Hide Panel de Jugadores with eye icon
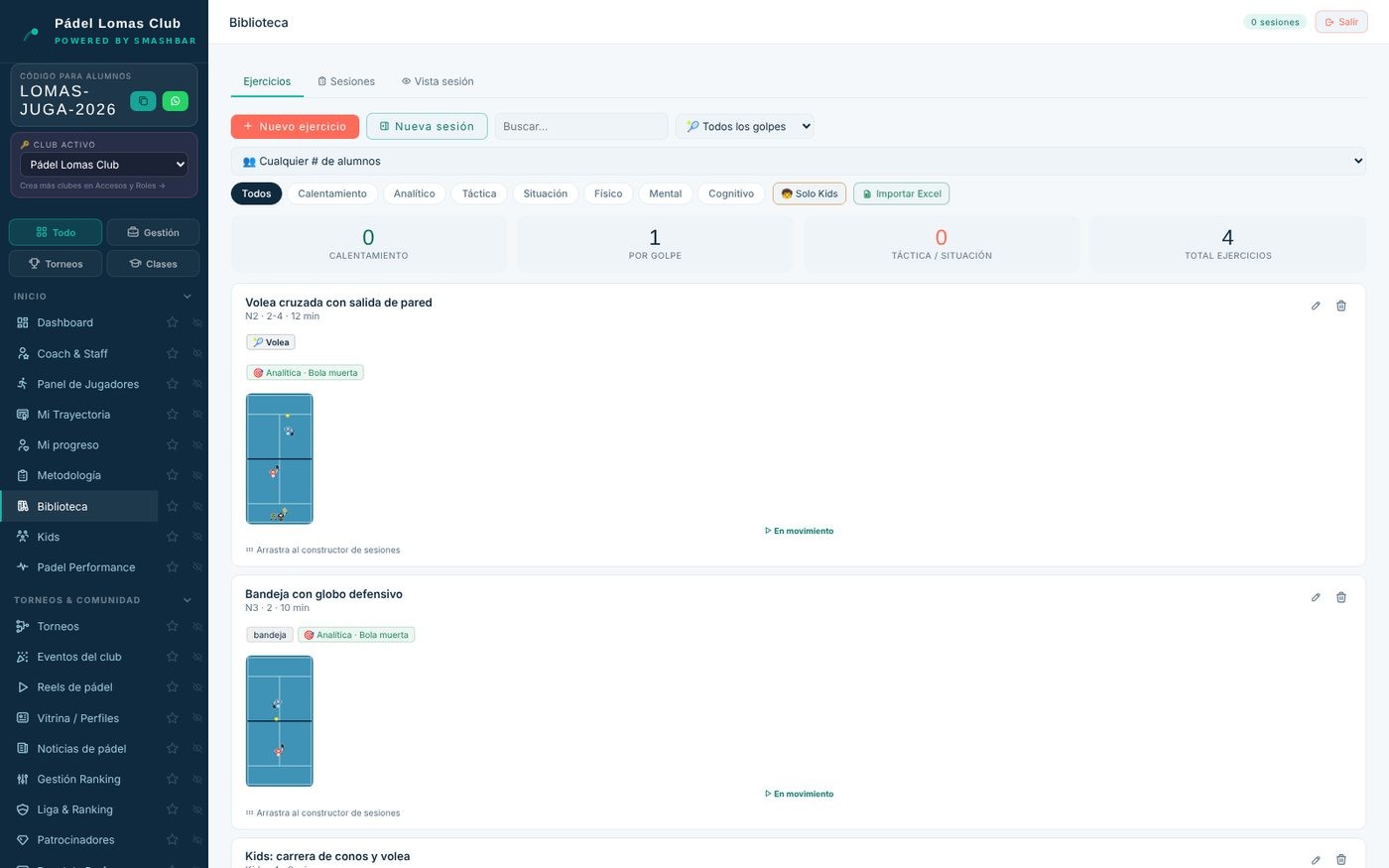The width and height of the screenshot is (1389, 868). [197, 384]
